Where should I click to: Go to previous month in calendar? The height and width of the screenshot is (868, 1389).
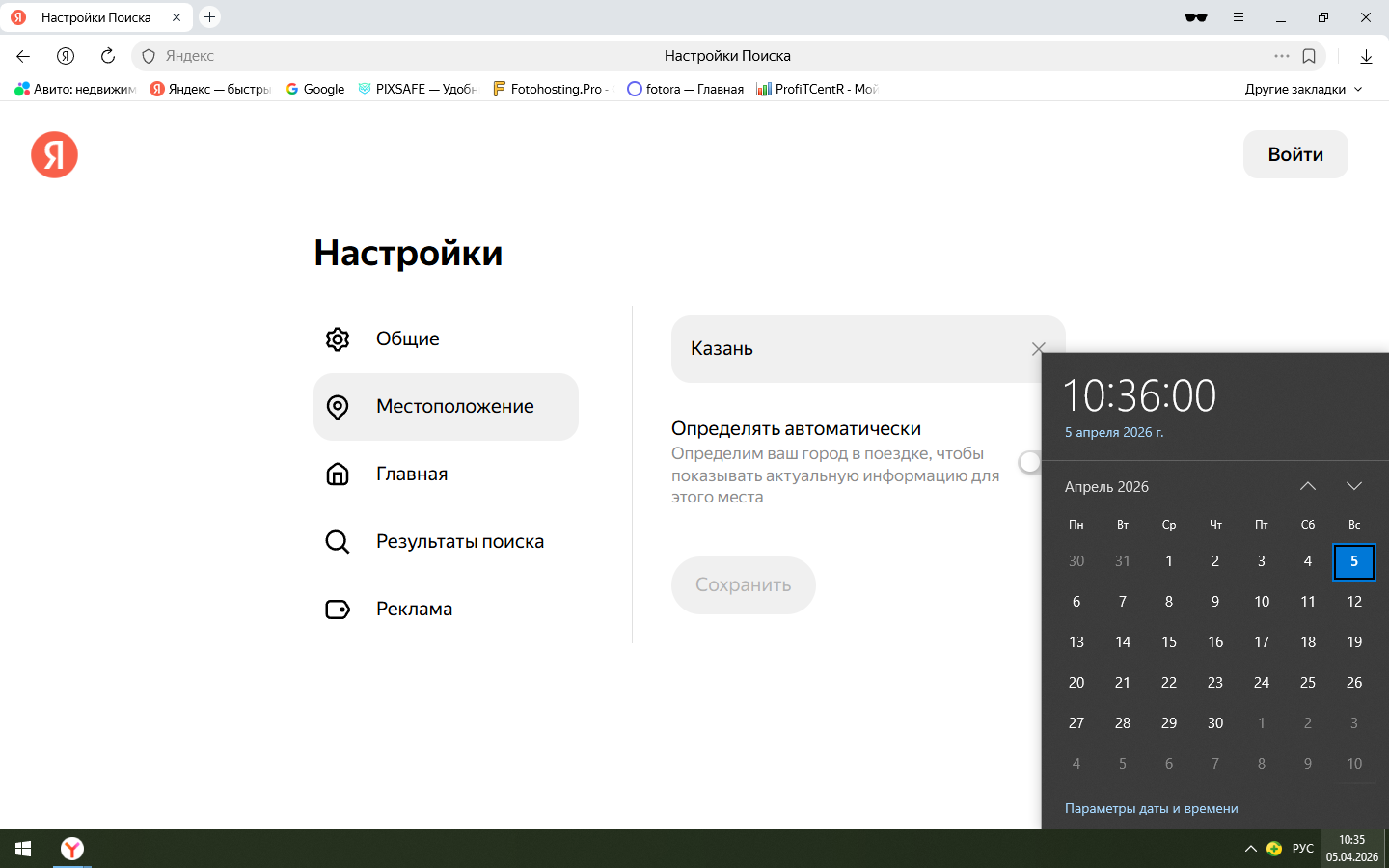click(1307, 486)
